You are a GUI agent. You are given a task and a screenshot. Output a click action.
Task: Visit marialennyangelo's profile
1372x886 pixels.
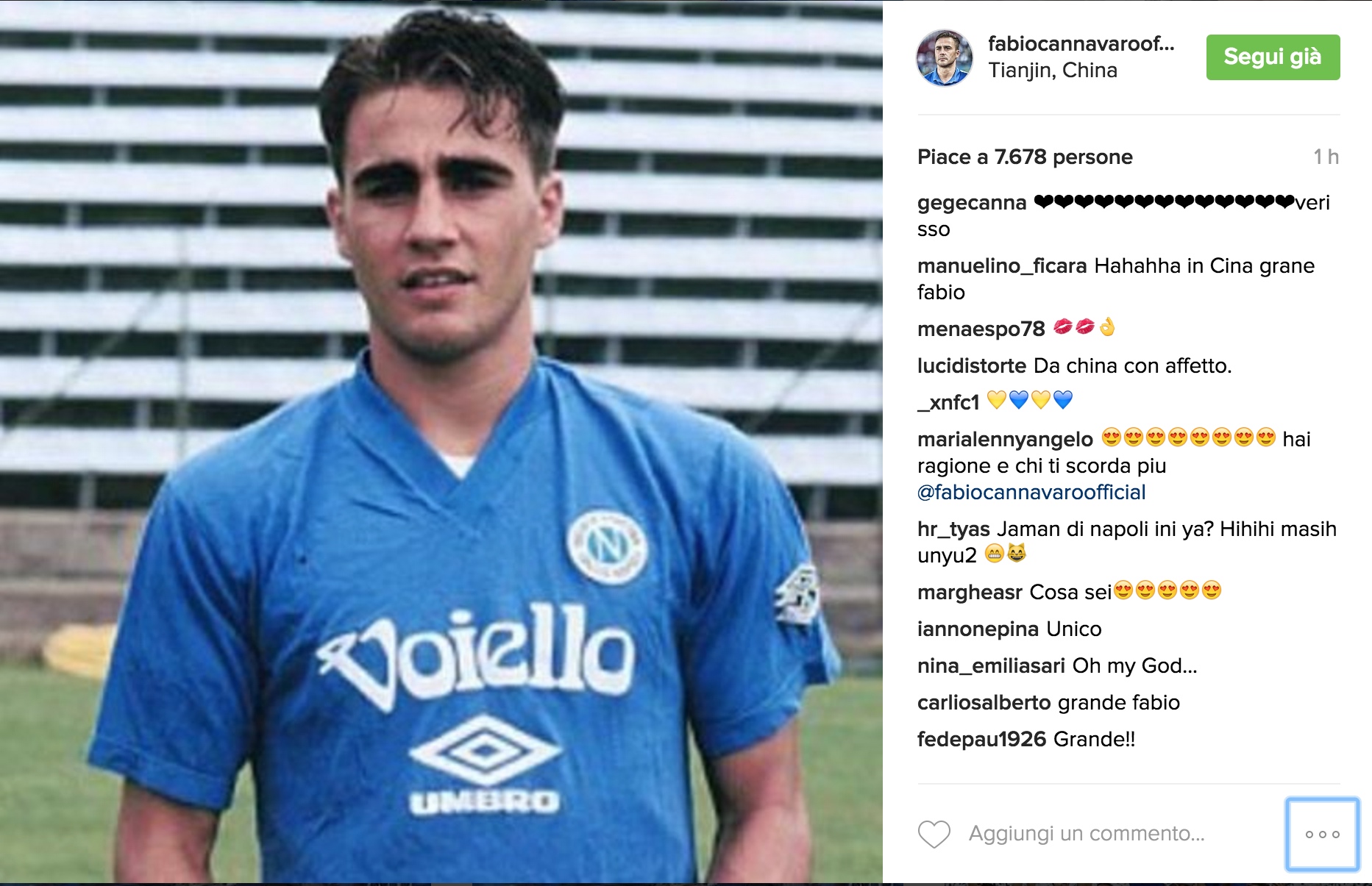1005,440
